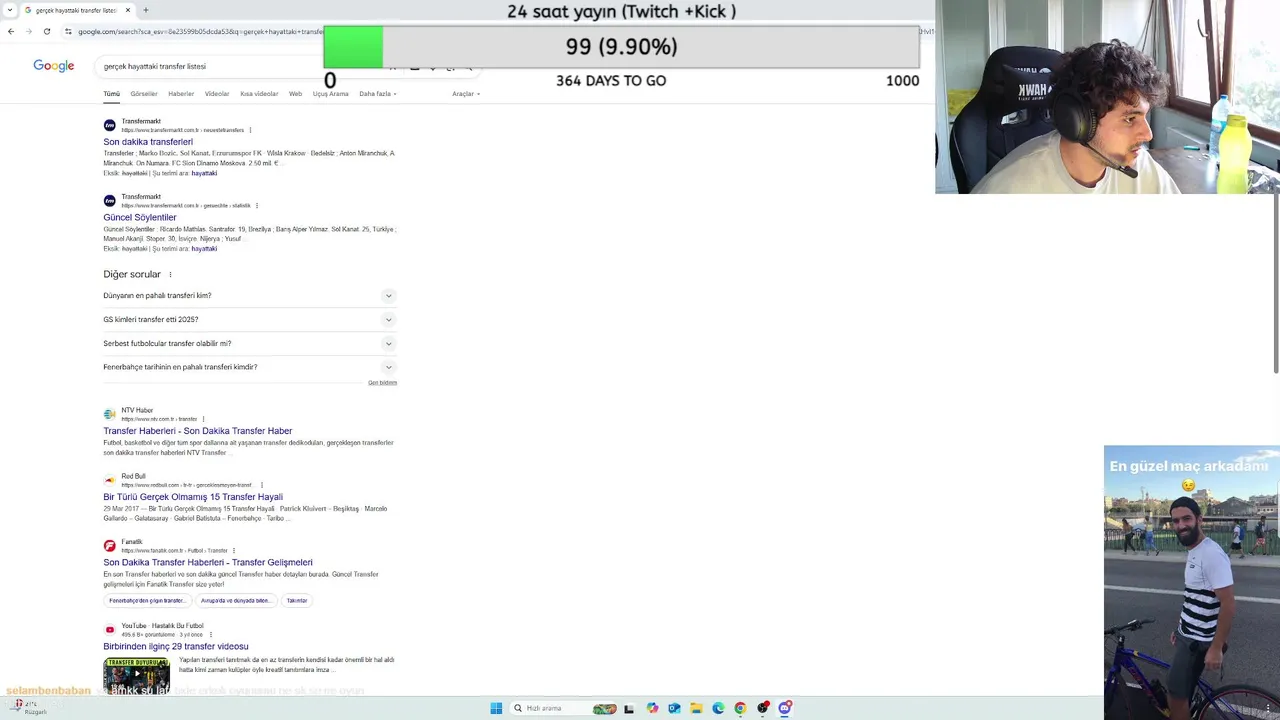The image size is (1280, 720).
Task: Open the 'Araçlar' dropdown
Action: 466,94
